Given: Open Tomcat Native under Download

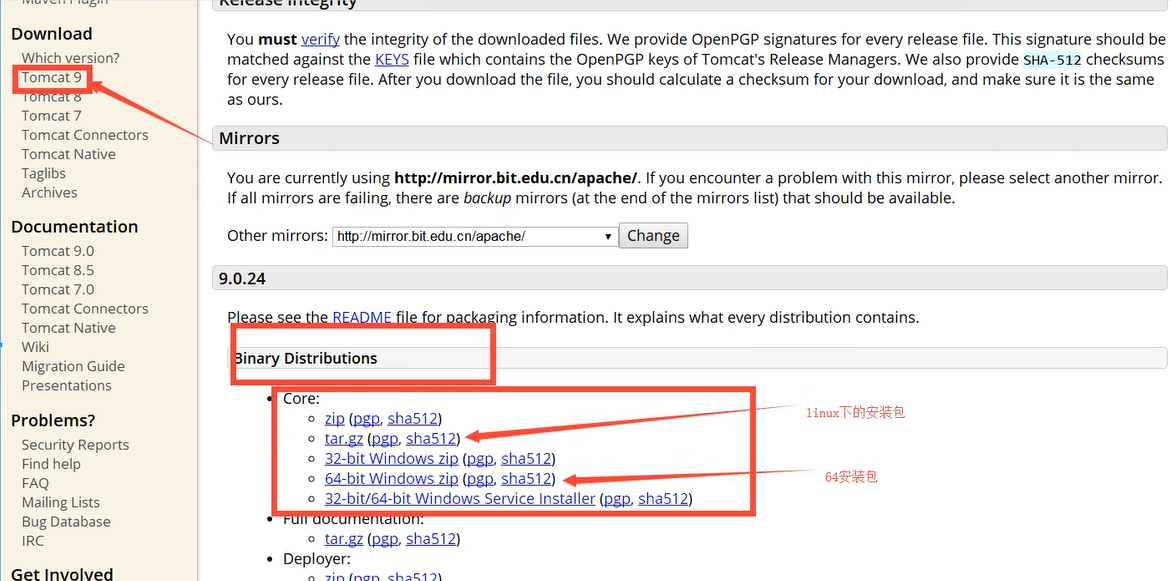Looking at the screenshot, I should [69, 154].
